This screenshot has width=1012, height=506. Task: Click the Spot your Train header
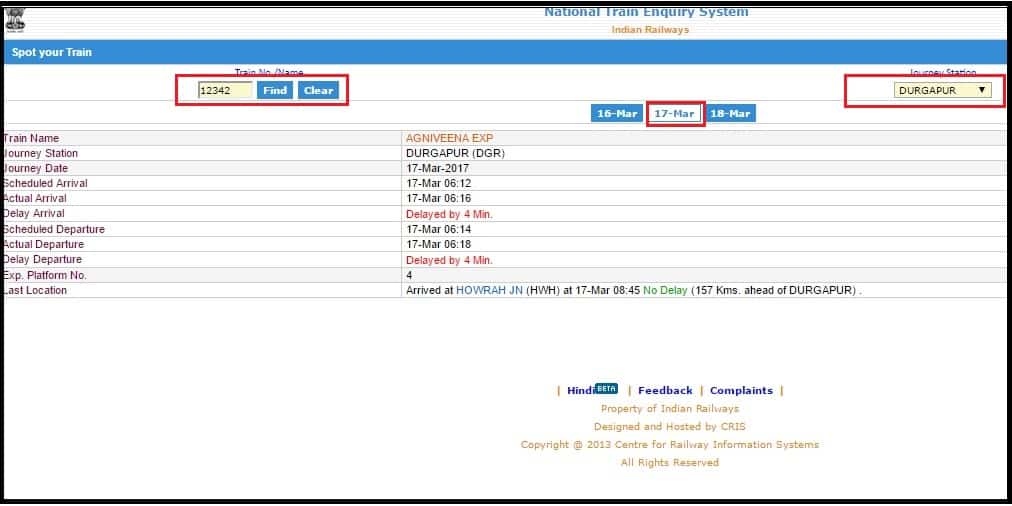52,52
